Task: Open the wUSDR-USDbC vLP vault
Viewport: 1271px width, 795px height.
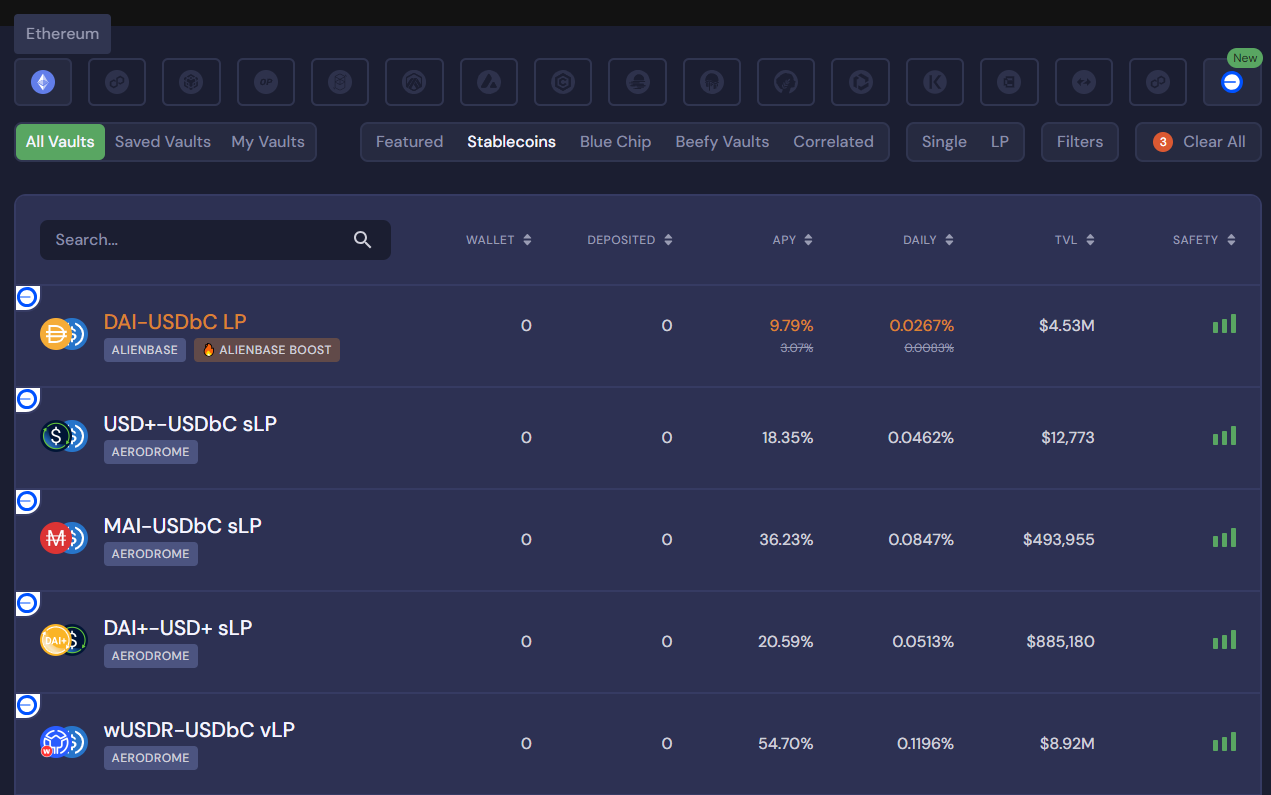Action: (199, 730)
